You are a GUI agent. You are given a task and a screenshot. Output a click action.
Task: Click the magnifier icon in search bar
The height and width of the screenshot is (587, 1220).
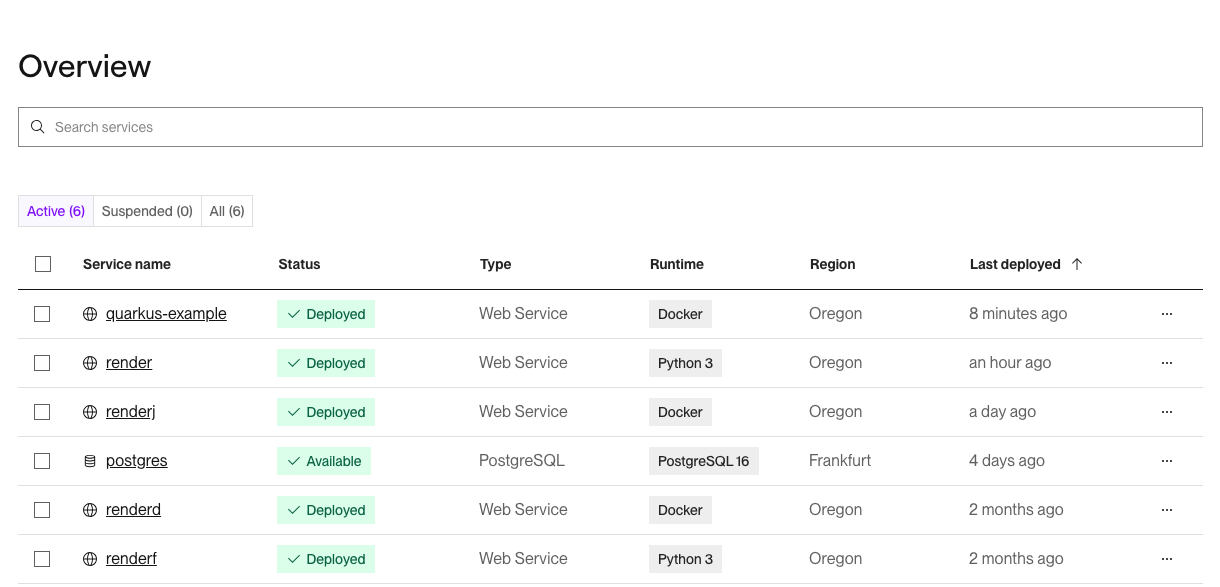click(38, 127)
